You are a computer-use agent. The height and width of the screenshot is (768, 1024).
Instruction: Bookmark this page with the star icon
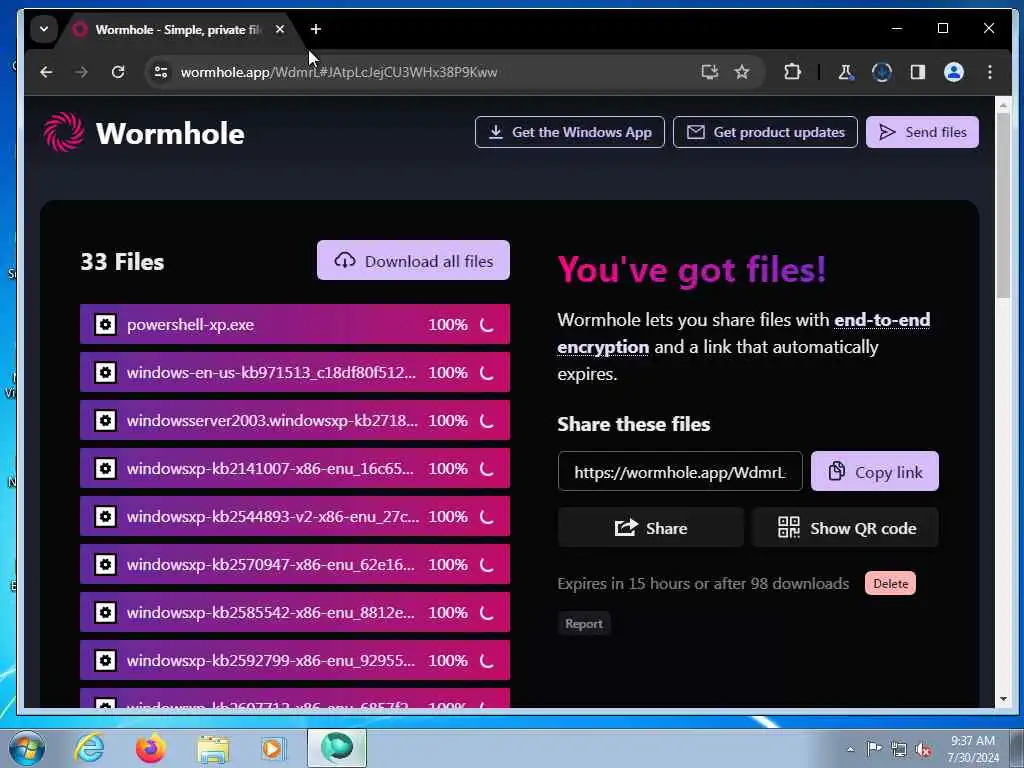pos(742,72)
